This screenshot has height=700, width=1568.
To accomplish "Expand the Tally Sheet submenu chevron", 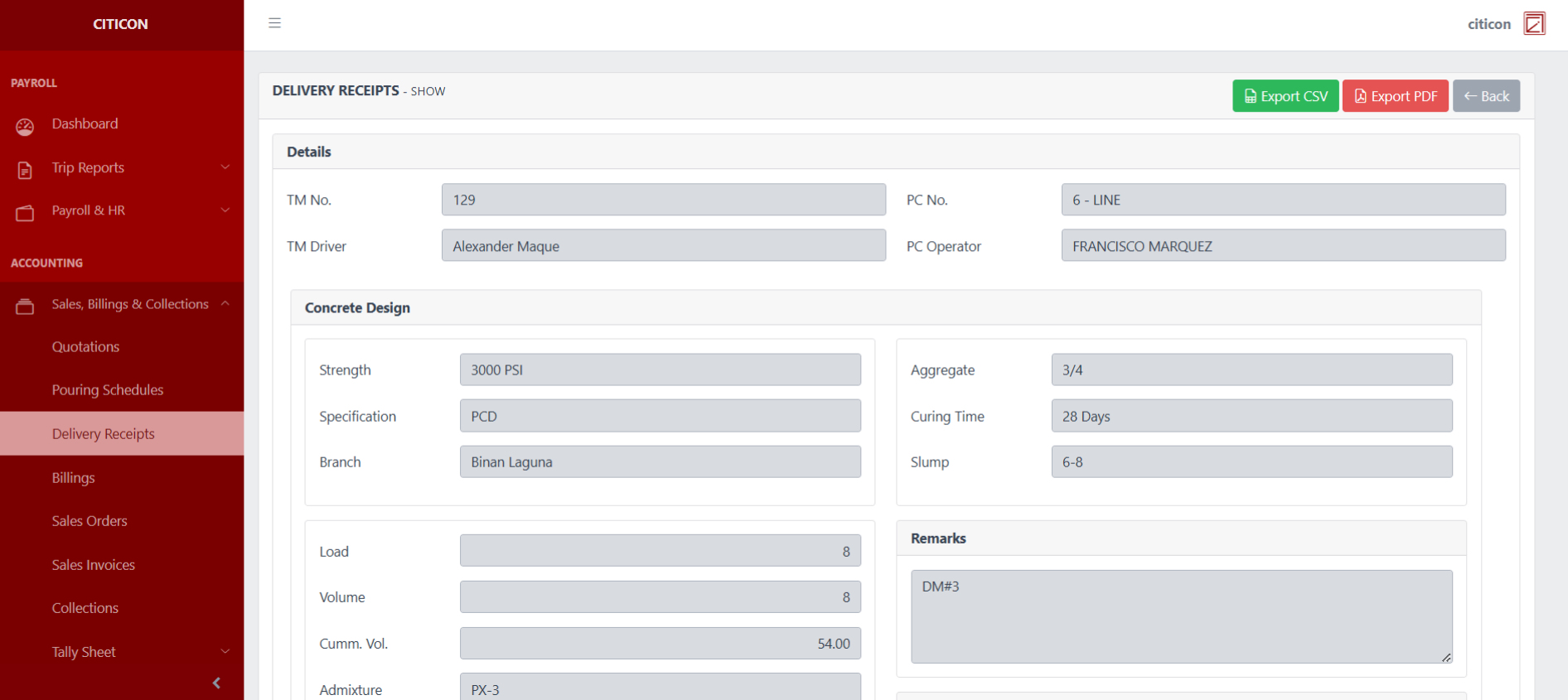I will pos(225,652).
